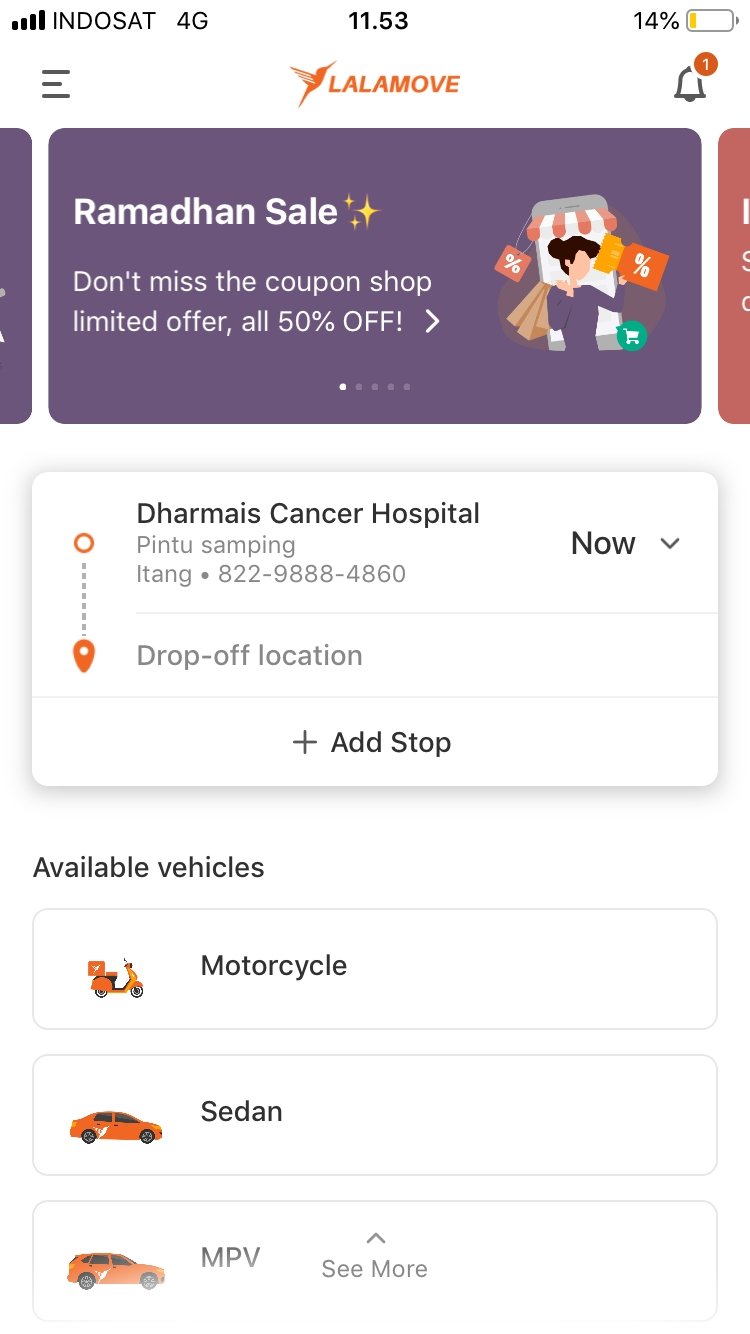Collapse vehicles with See More chevron

tap(376, 1239)
